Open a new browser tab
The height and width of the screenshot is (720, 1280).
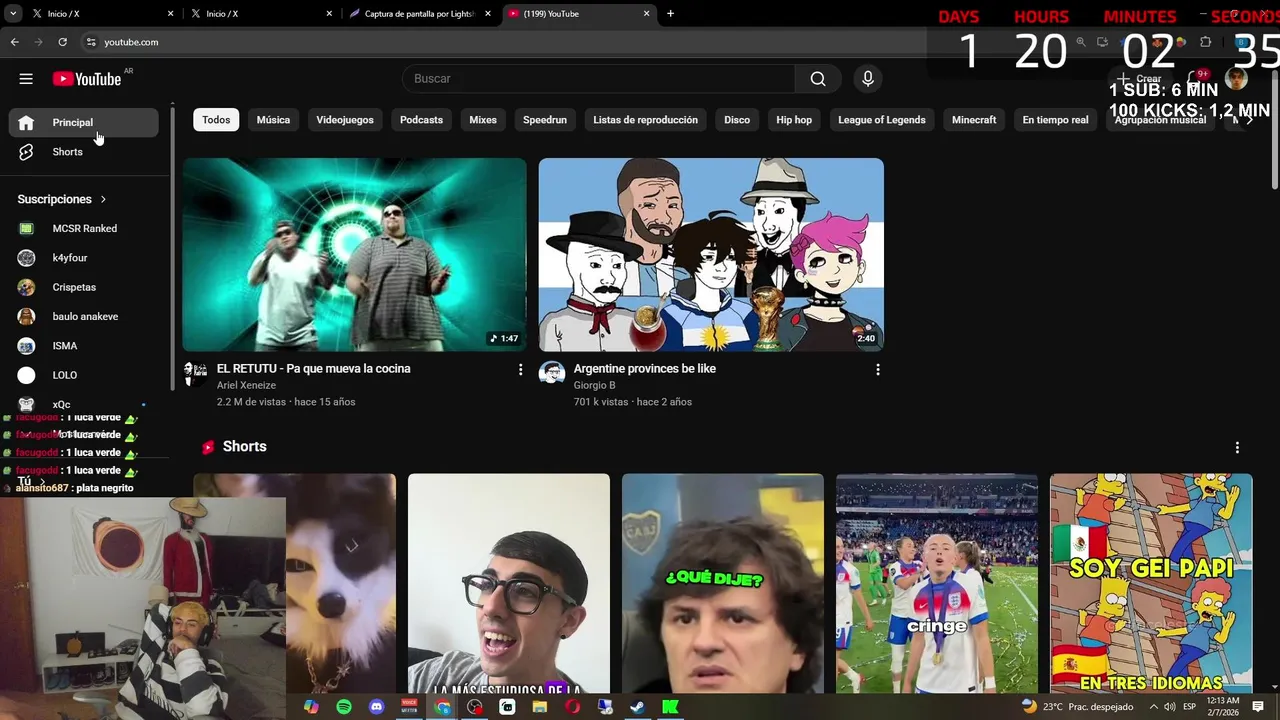(670, 14)
